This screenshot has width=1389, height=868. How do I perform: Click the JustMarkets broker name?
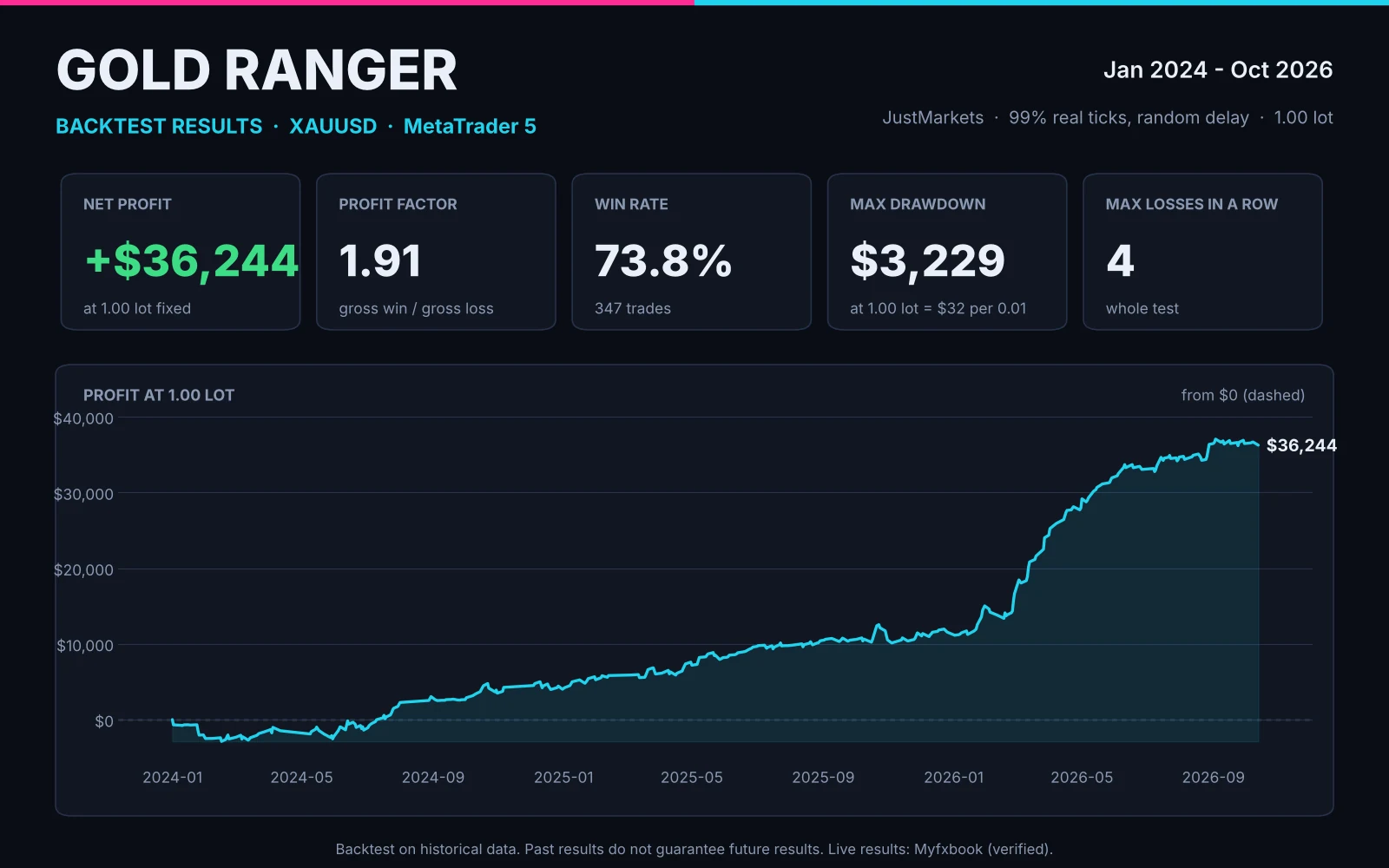click(x=933, y=117)
